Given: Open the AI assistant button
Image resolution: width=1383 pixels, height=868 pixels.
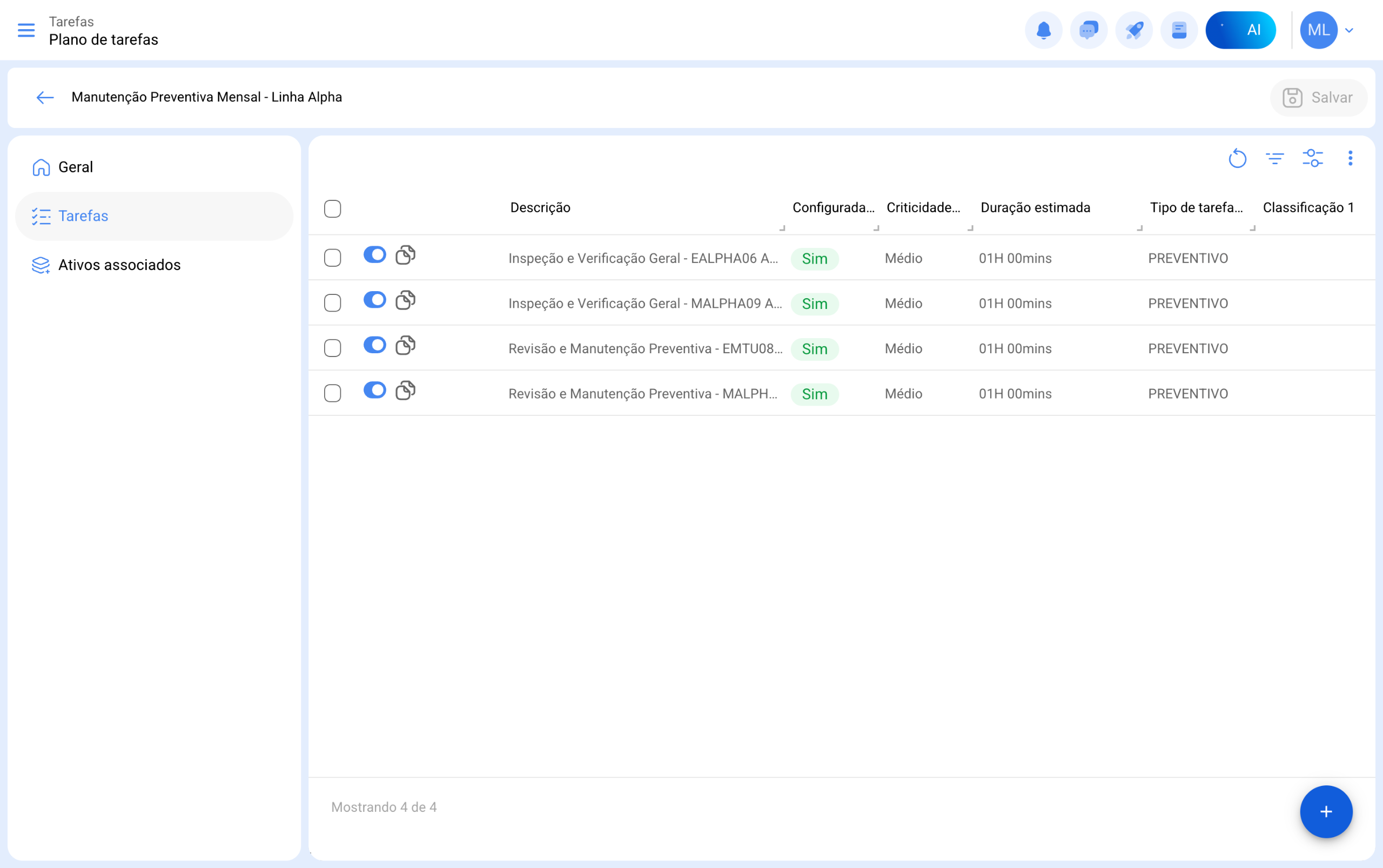Looking at the screenshot, I should [x=1240, y=30].
